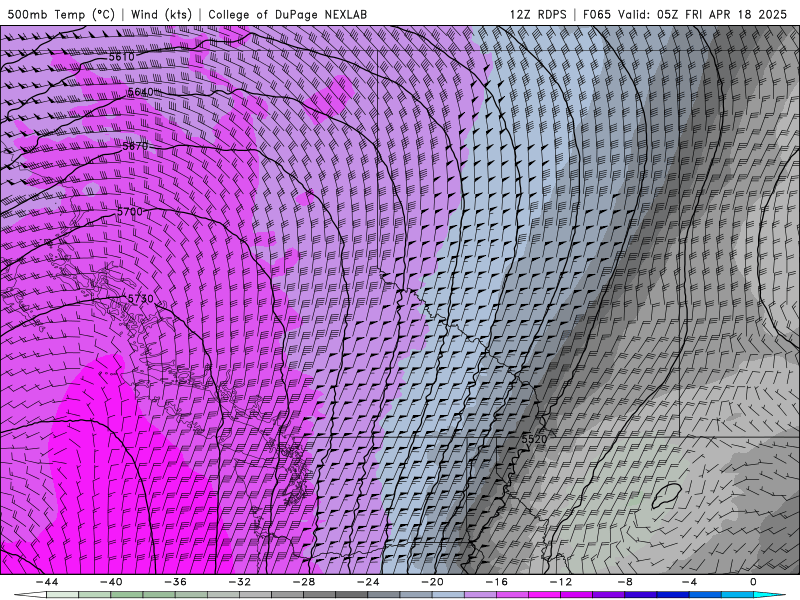Click the "F065 Valid: 05Z FRI APR 18 2025" text

coord(685,14)
